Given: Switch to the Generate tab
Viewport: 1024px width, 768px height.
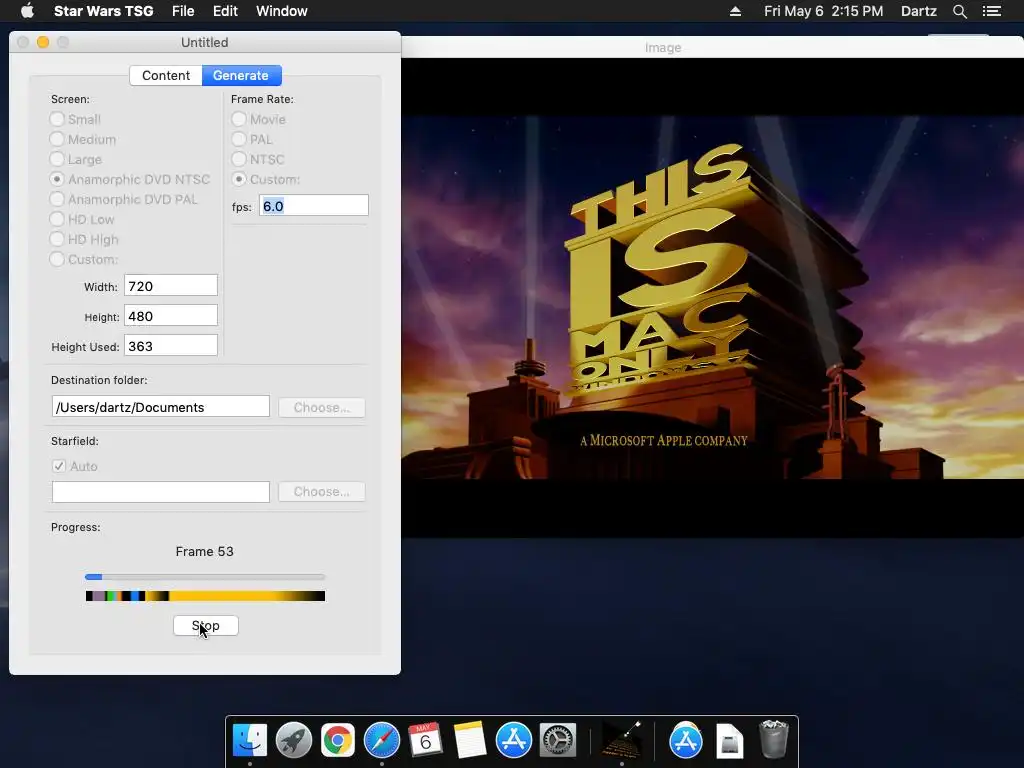Looking at the screenshot, I should [241, 75].
